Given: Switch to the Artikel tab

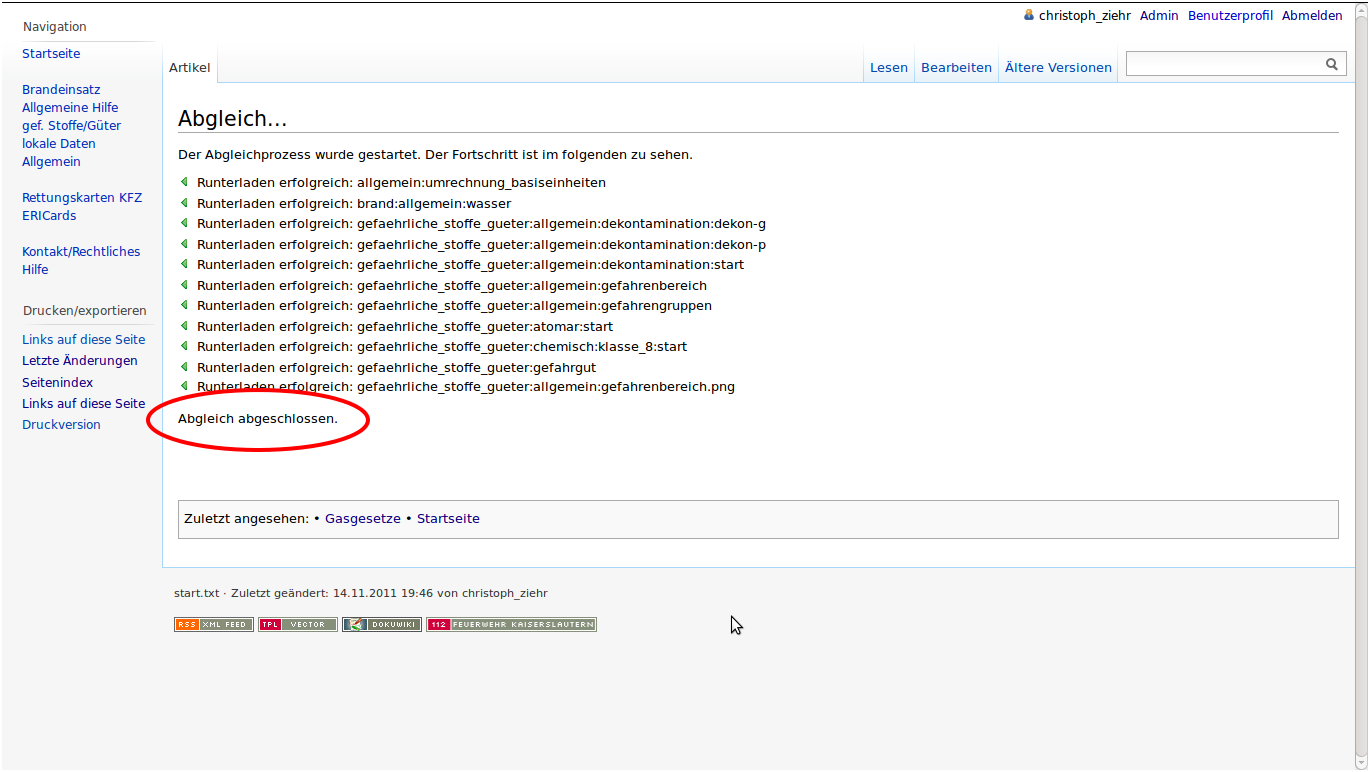Looking at the screenshot, I should click(x=189, y=68).
